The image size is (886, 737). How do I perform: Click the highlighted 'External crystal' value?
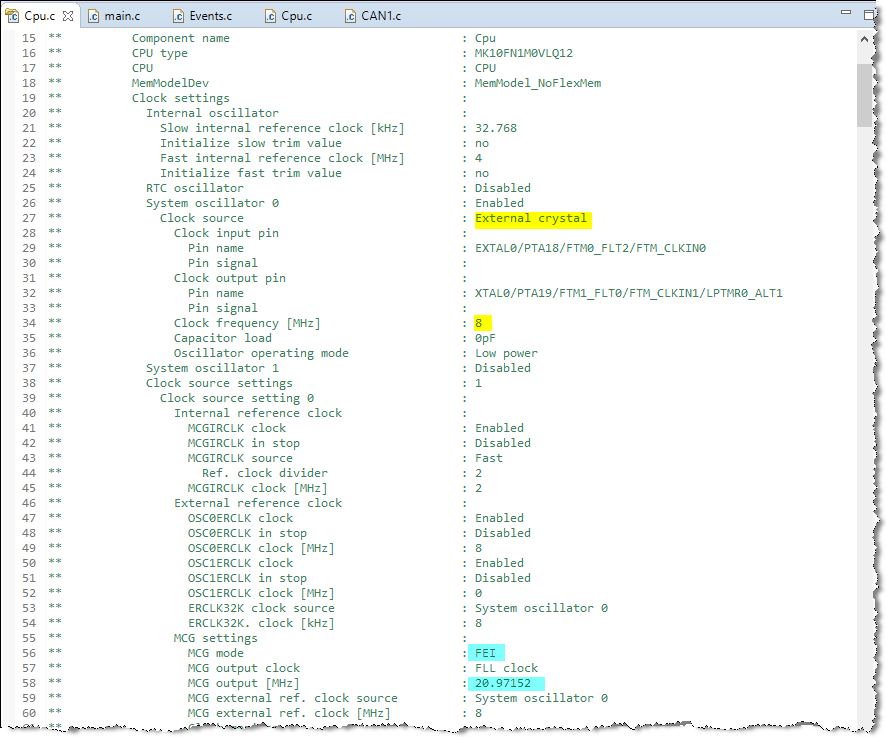531,218
